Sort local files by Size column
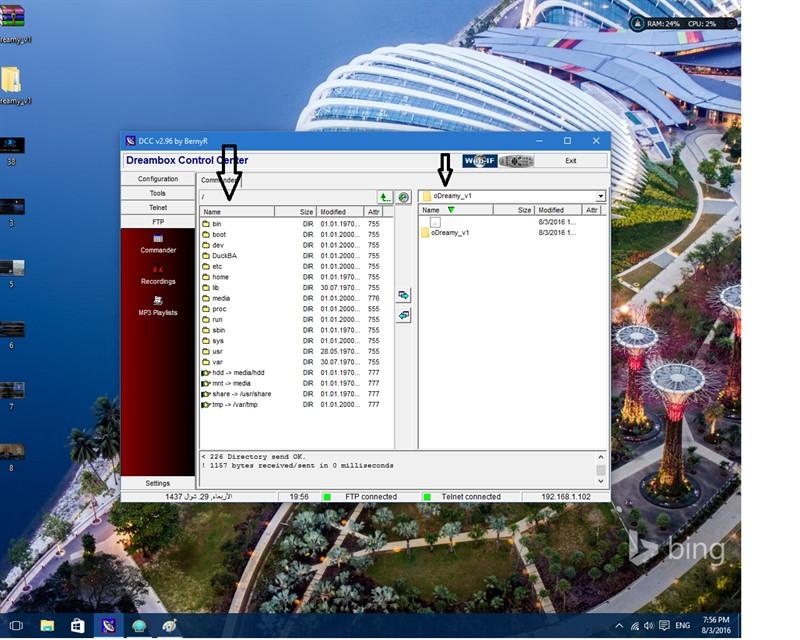800x640 pixels. point(514,210)
